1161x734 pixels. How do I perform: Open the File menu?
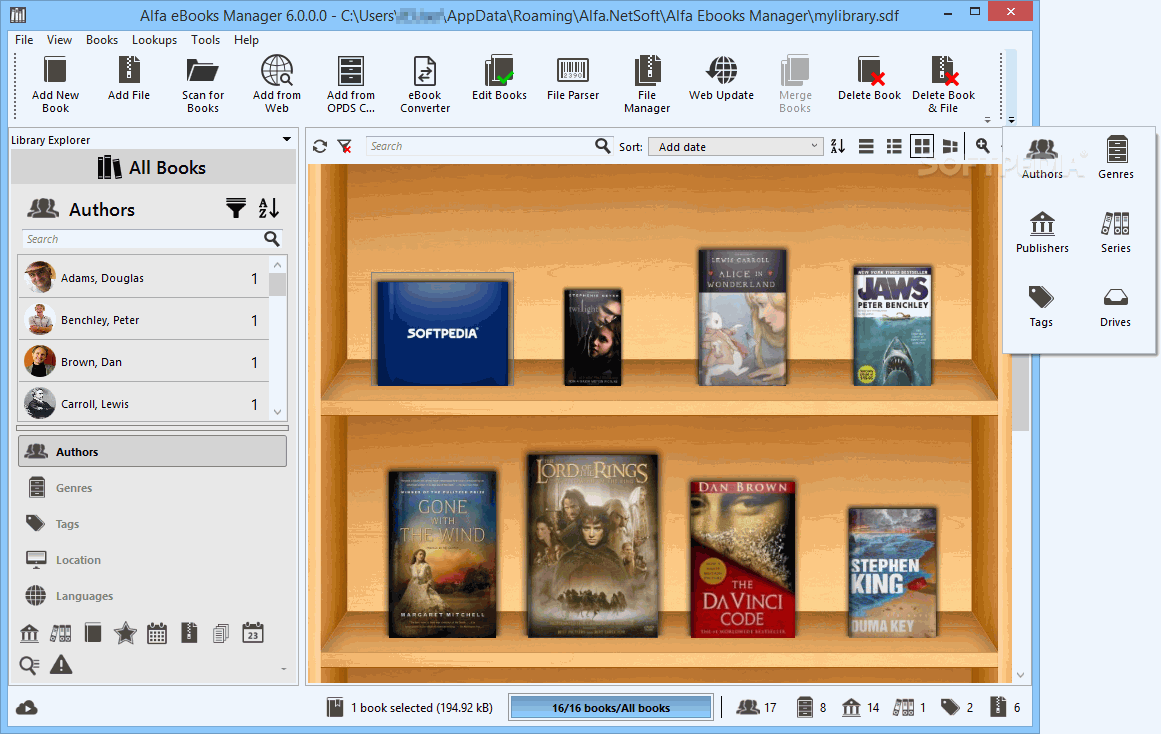pos(24,40)
